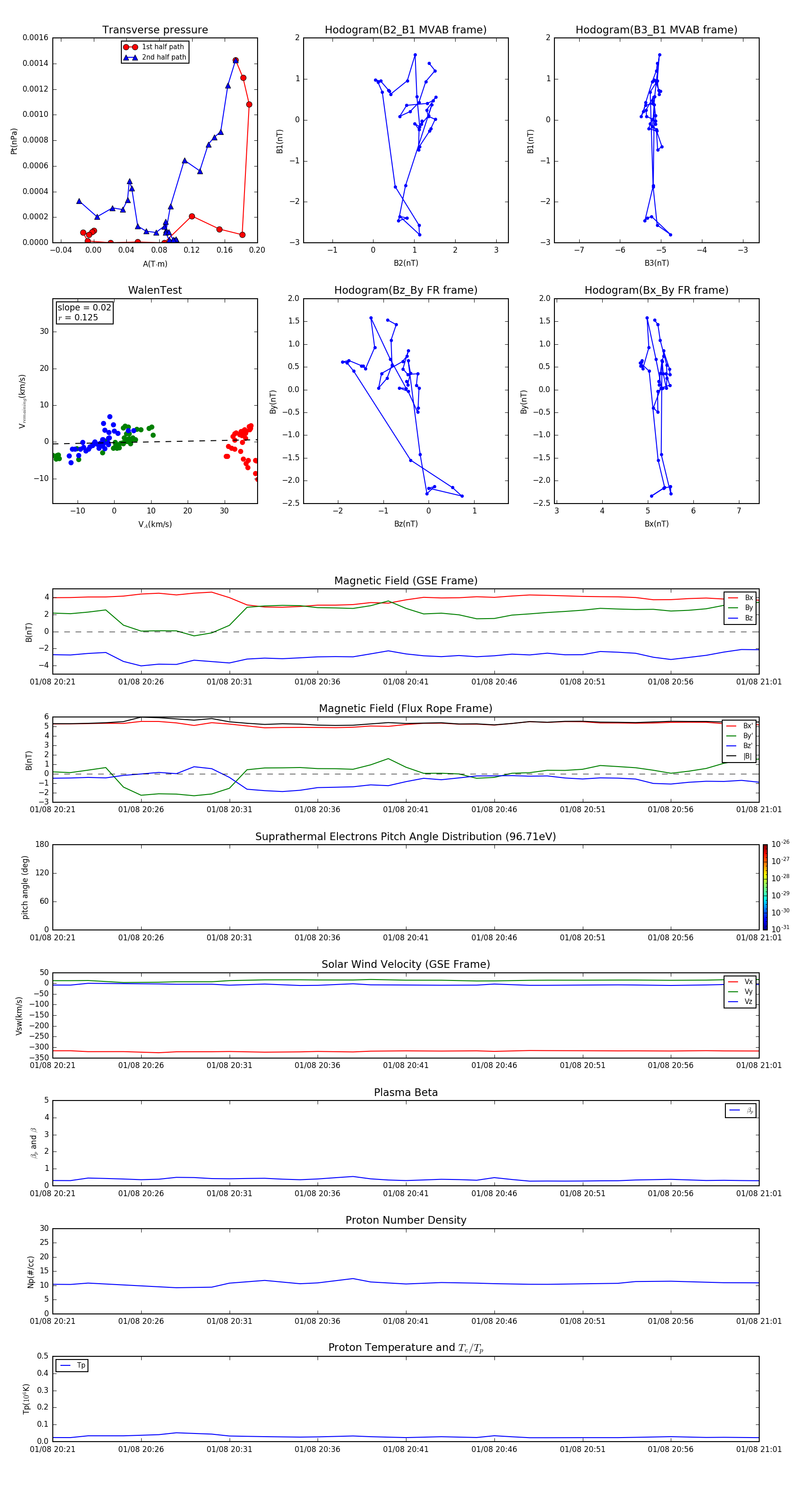Viewport: 812px width, 1489px height.
Task: Click the 'Np(#/cc)' axis label
Action: tap(31, 1271)
